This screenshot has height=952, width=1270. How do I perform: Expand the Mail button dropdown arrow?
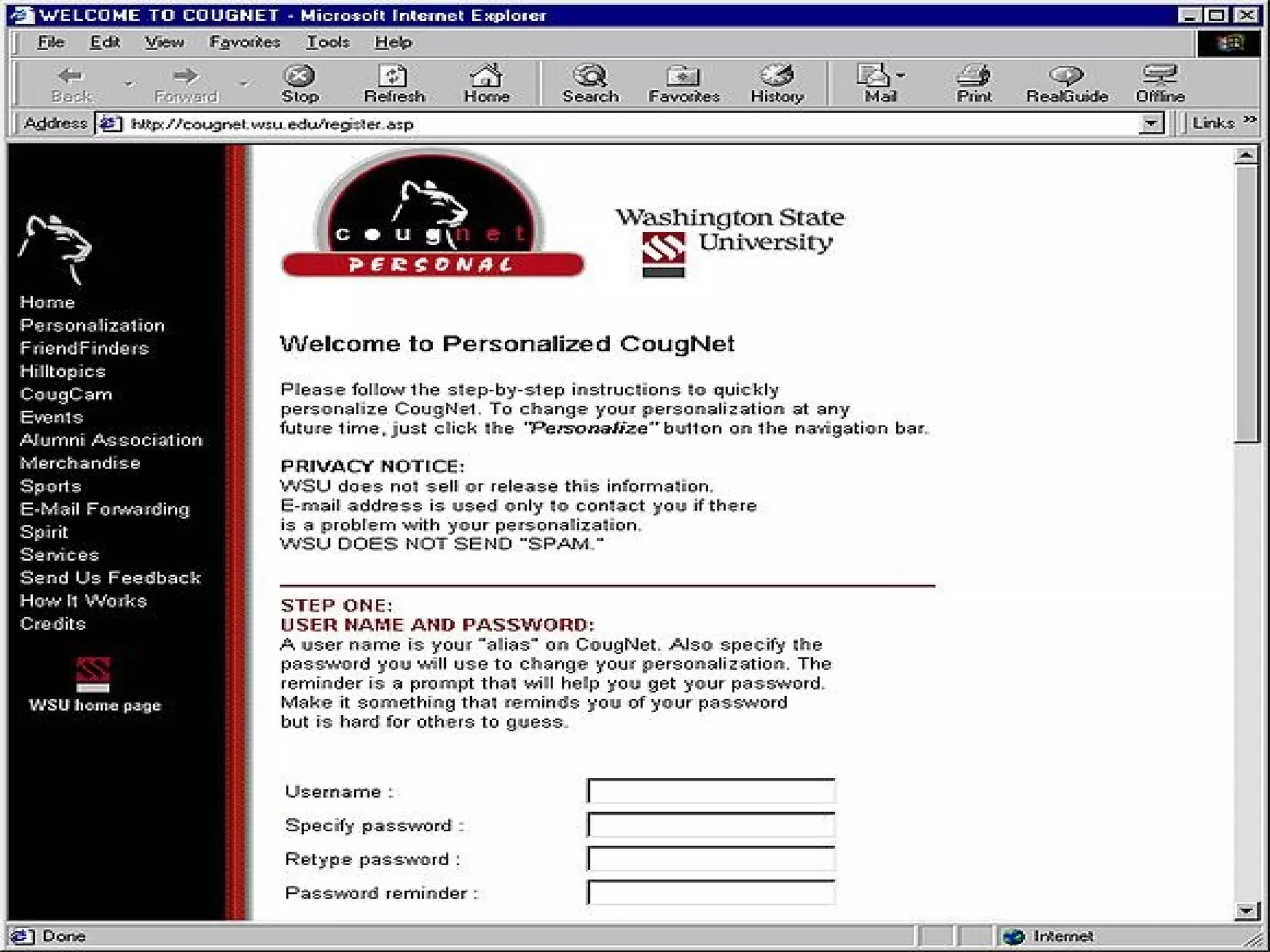point(900,75)
